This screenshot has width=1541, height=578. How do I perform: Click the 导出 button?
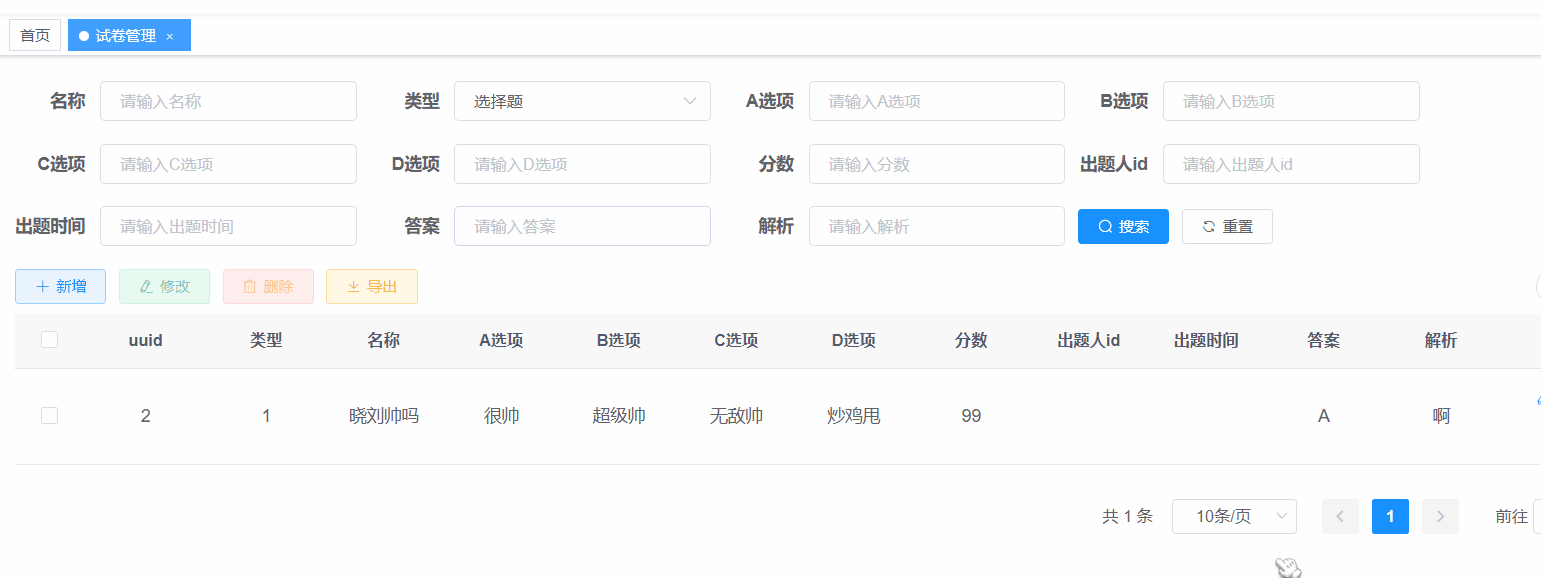(372, 286)
